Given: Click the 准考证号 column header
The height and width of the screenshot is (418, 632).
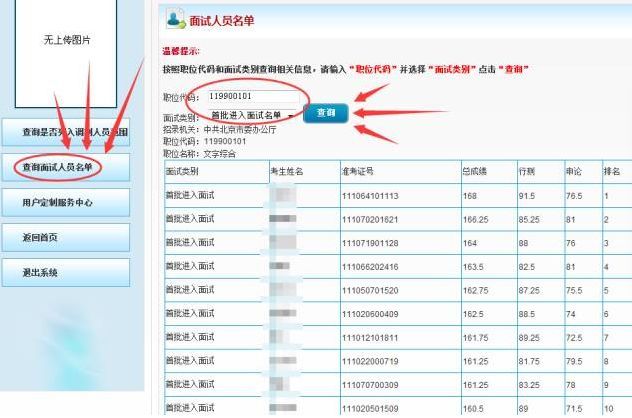Looking at the screenshot, I should [x=358, y=172].
